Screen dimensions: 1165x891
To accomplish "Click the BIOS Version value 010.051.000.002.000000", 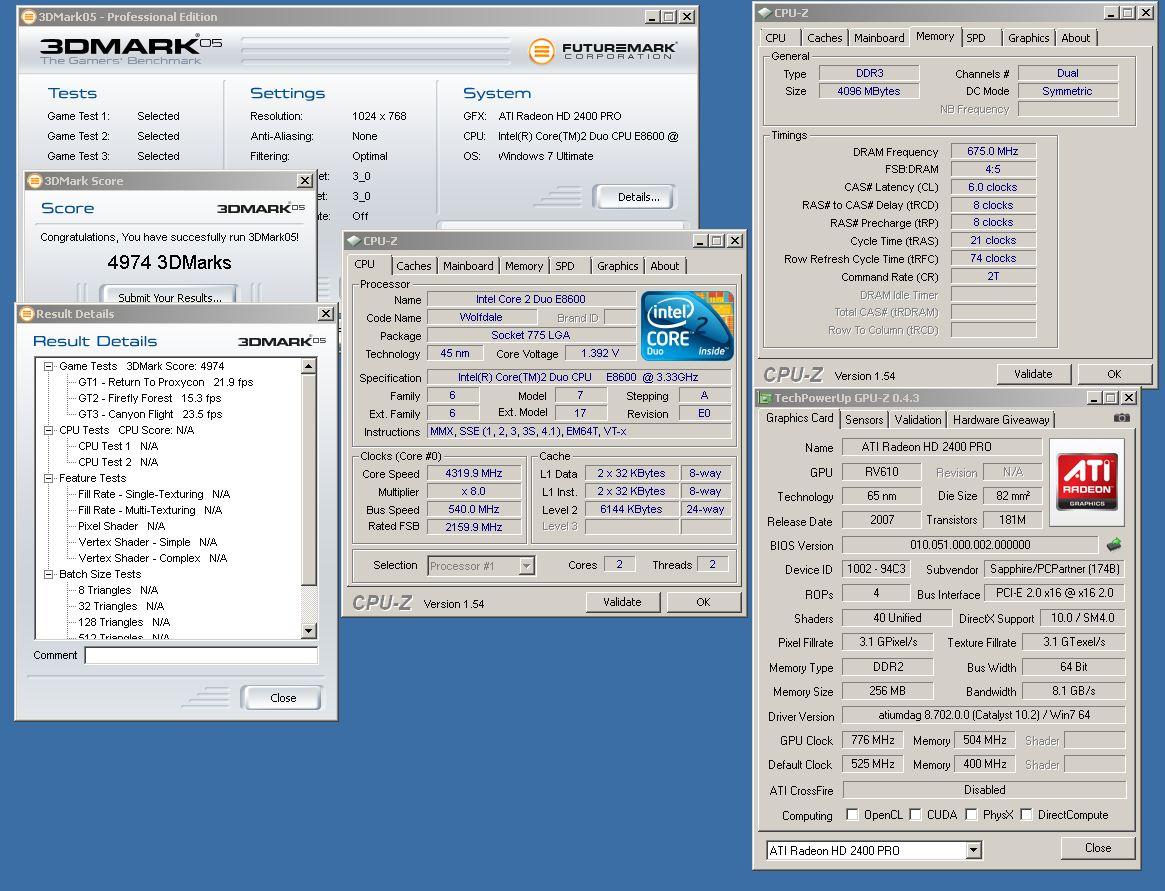I will click(x=970, y=545).
